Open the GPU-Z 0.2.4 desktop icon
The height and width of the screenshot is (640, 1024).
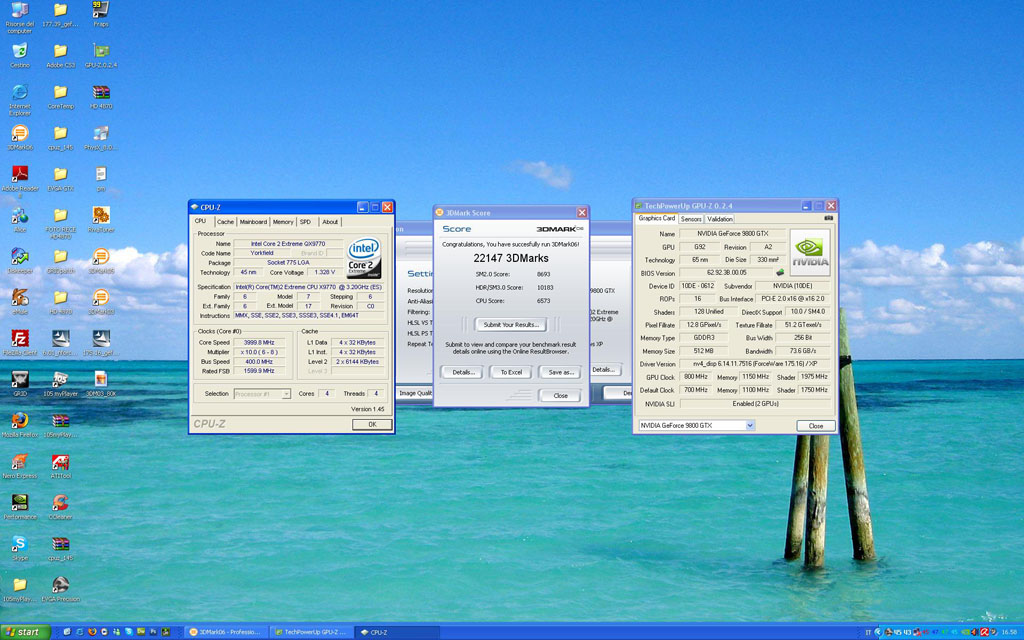(101, 54)
